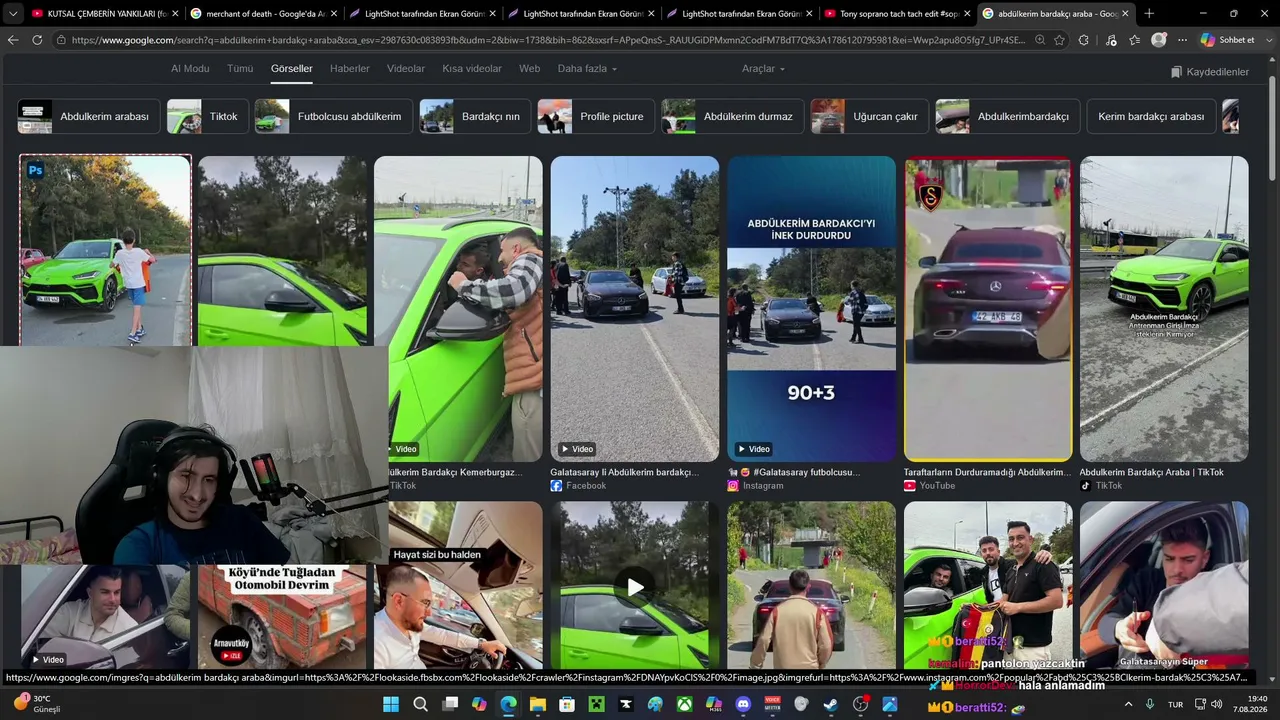Image resolution: width=1280 pixels, height=720 pixels.
Task: Select the Bardakçı nın filter chip
Action: pyautogui.click(x=475, y=116)
